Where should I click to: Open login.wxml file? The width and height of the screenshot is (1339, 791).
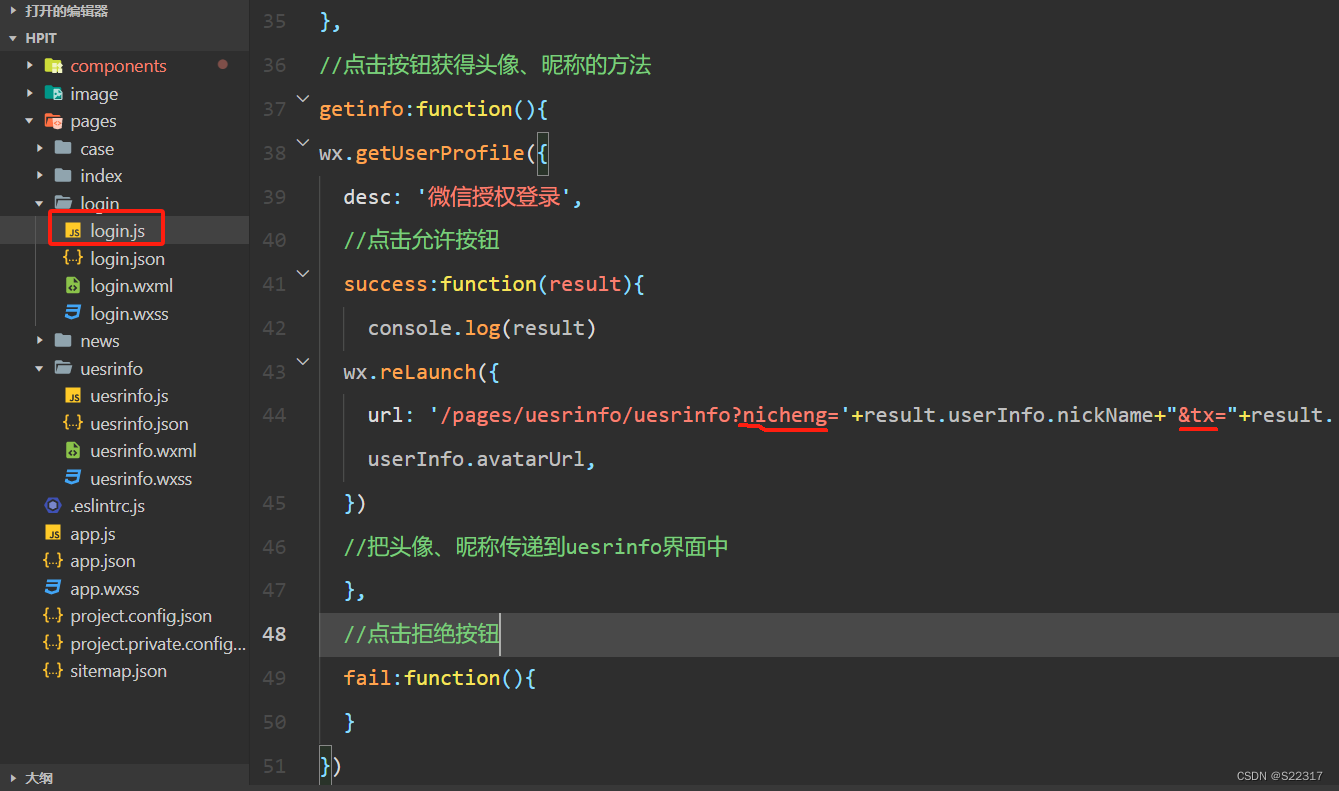click(x=131, y=286)
